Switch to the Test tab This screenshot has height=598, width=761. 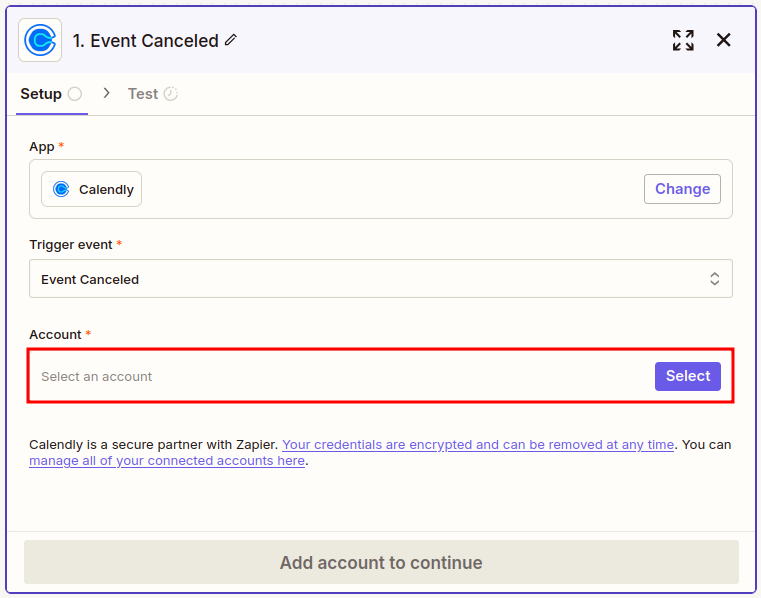(153, 94)
